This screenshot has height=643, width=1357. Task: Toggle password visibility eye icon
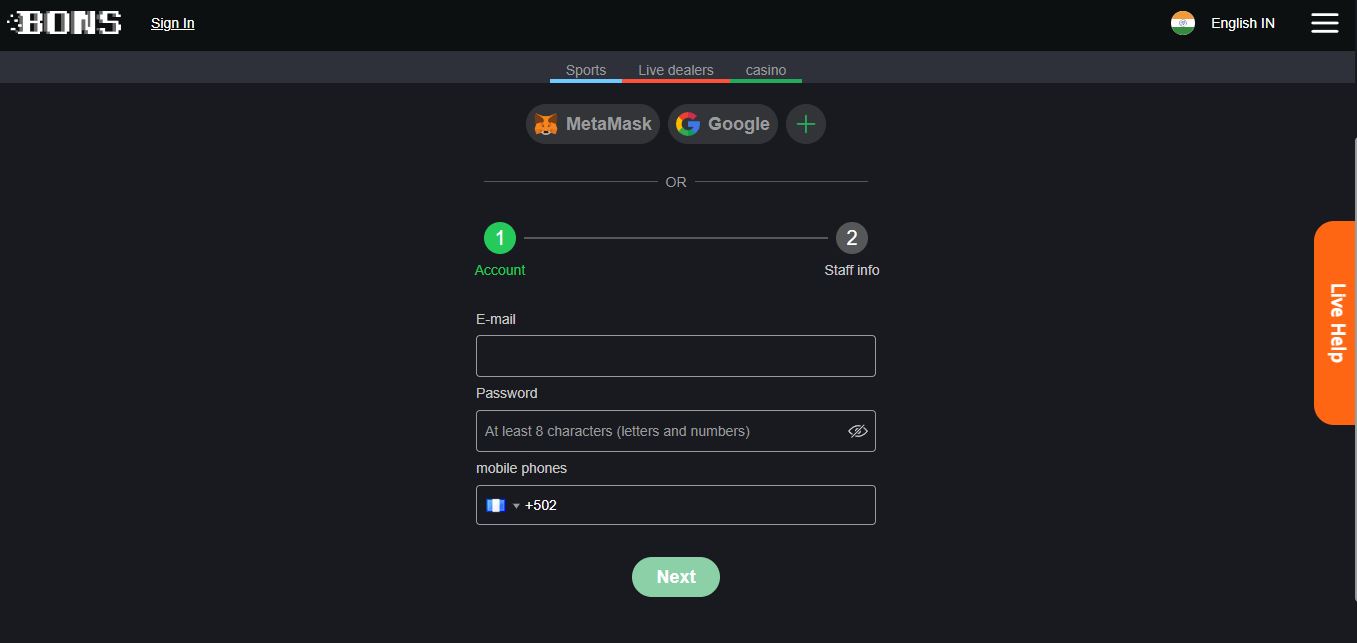pyautogui.click(x=857, y=431)
